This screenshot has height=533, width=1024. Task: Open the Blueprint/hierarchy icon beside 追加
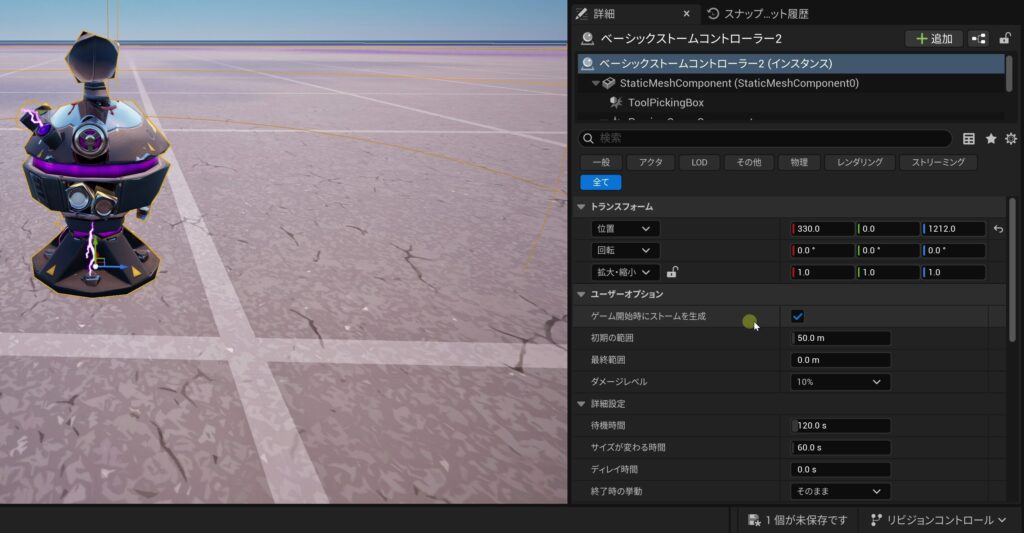pyautogui.click(x=978, y=39)
